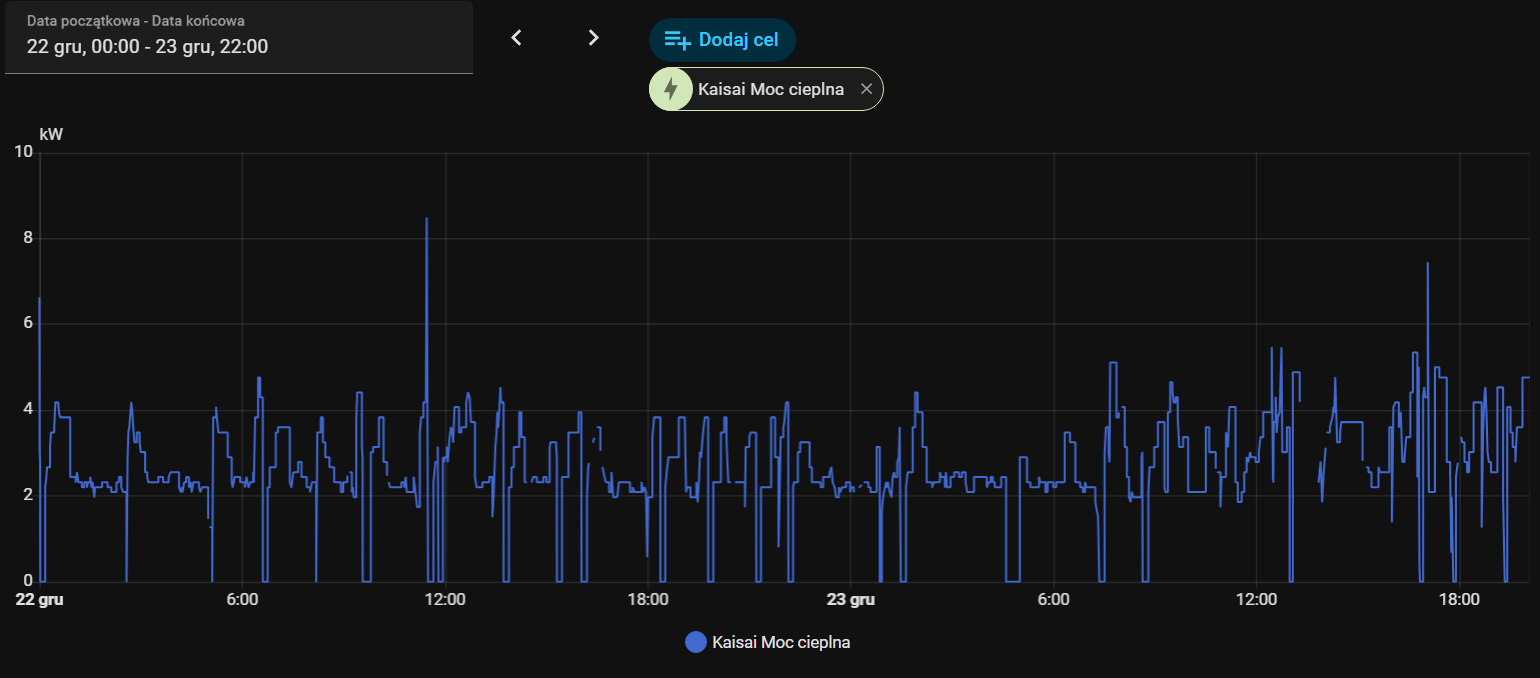Remove the Kaisai Moc cieplna chip
The height and width of the screenshot is (678, 1540).
[867, 89]
